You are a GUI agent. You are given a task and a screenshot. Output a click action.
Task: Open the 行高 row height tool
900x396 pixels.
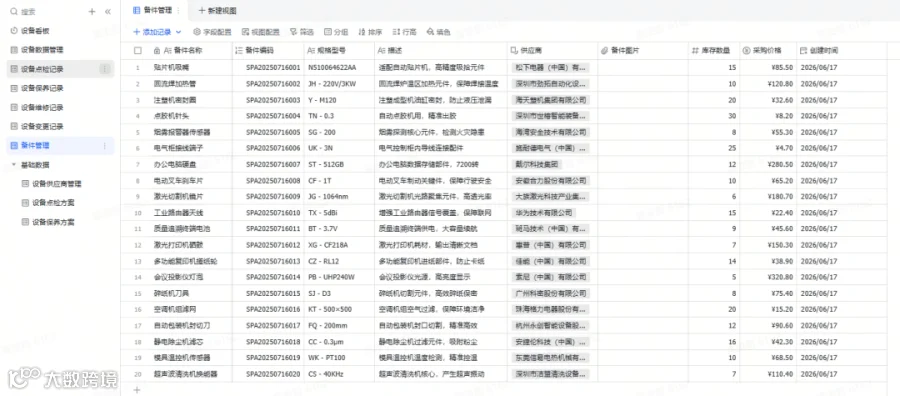tap(405, 32)
